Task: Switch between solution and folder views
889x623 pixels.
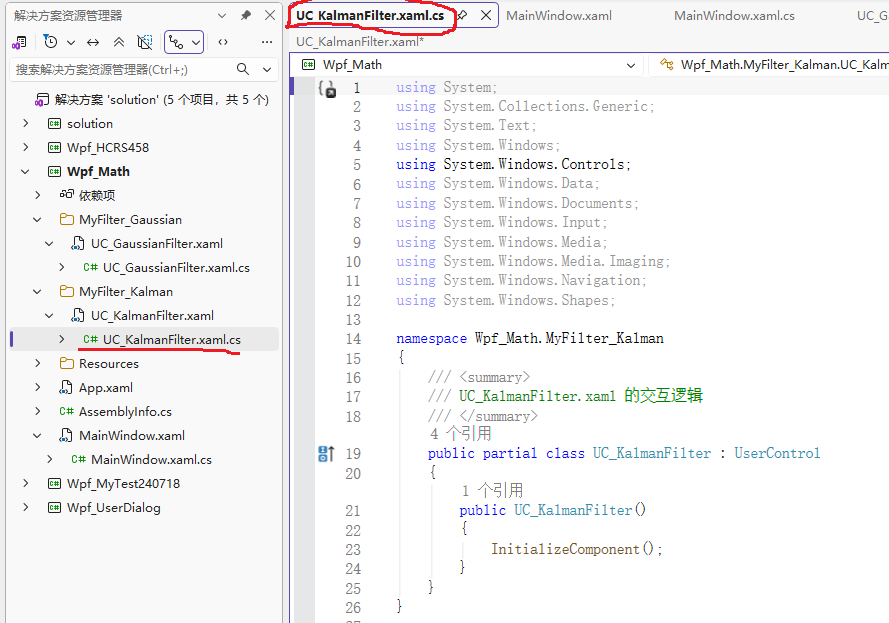Action: click(20, 42)
